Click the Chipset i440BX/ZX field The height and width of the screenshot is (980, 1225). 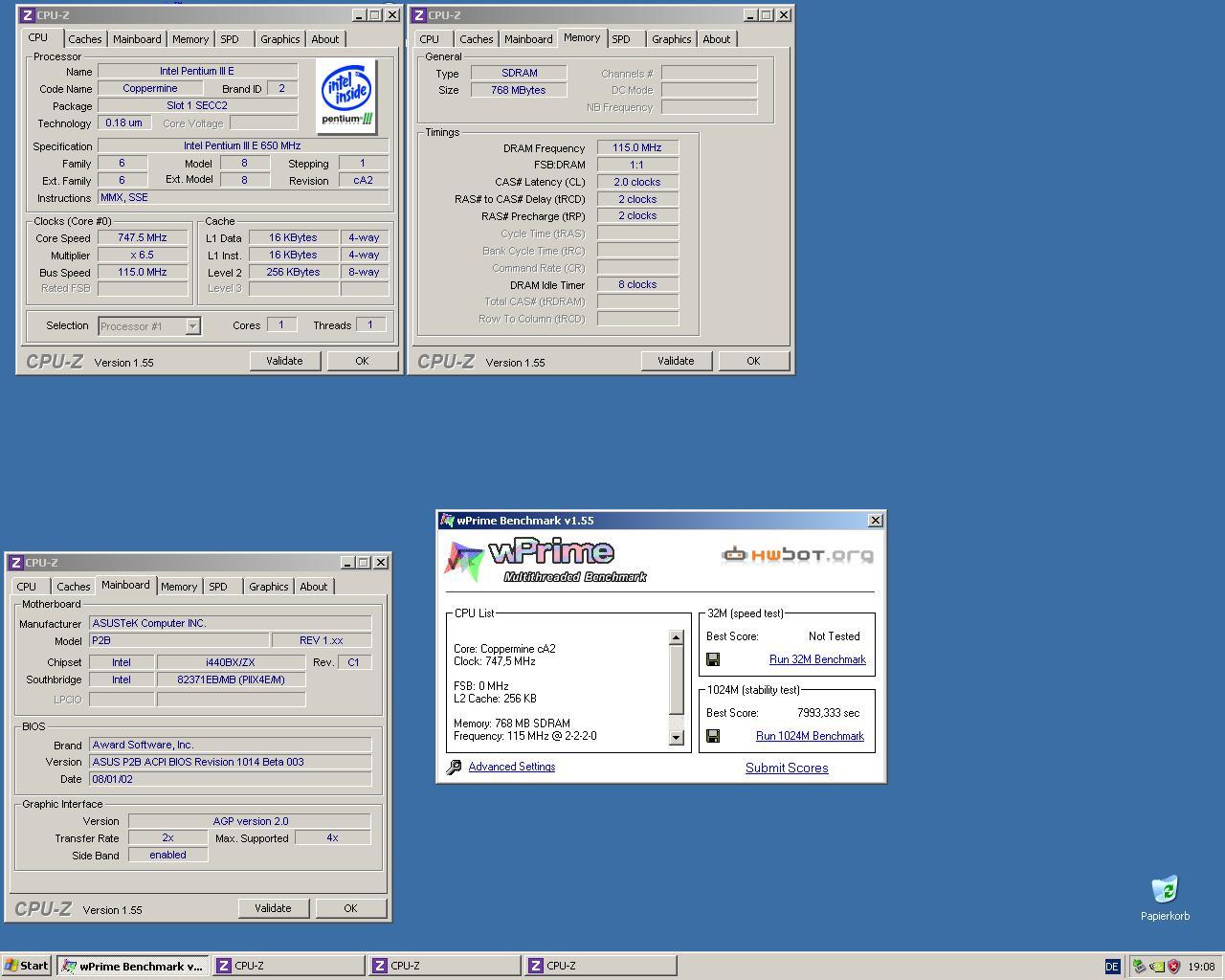pyautogui.click(x=231, y=662)
